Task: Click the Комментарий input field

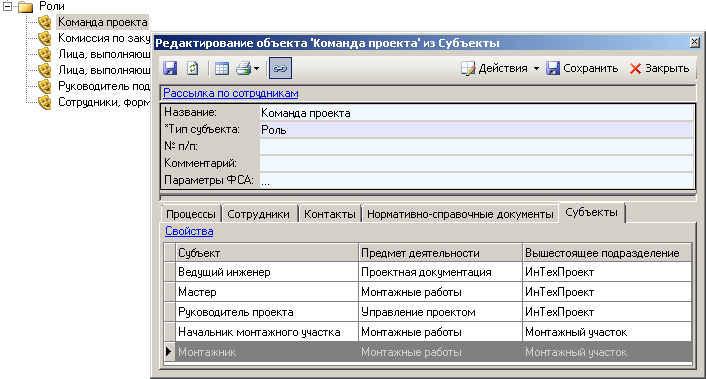Action: (x=476, y=163)
